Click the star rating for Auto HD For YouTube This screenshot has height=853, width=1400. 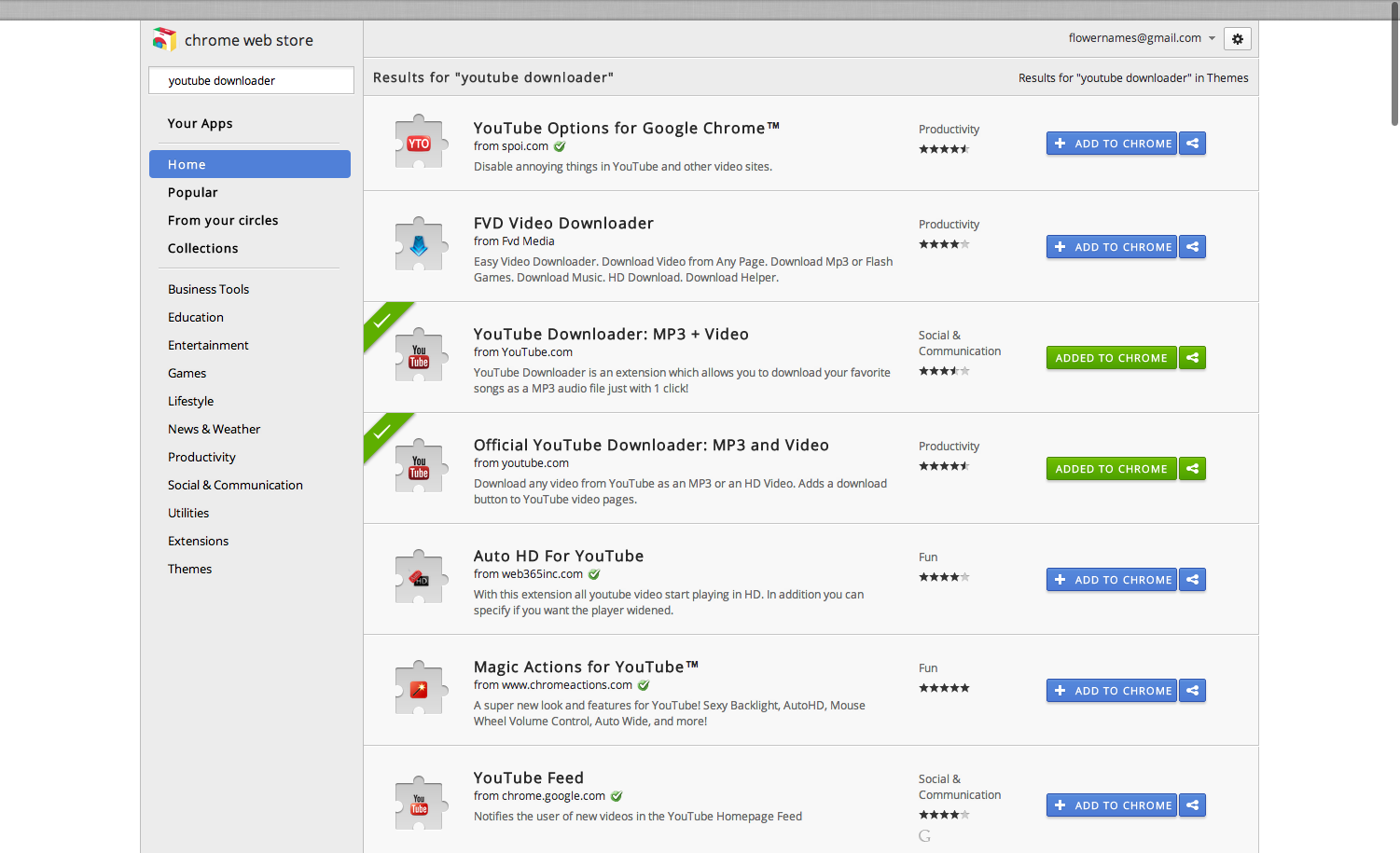click(944, 577)
